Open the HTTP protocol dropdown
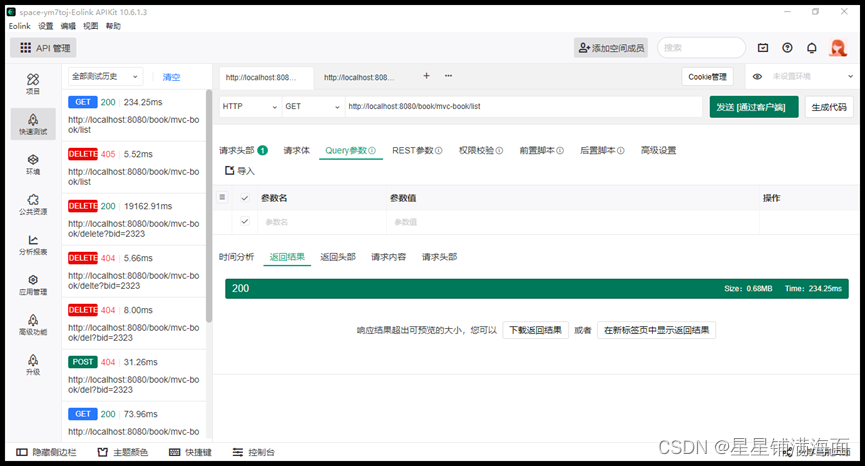This screenshot has width=865, height=466. pyautogui.click(x=249, y=106)
